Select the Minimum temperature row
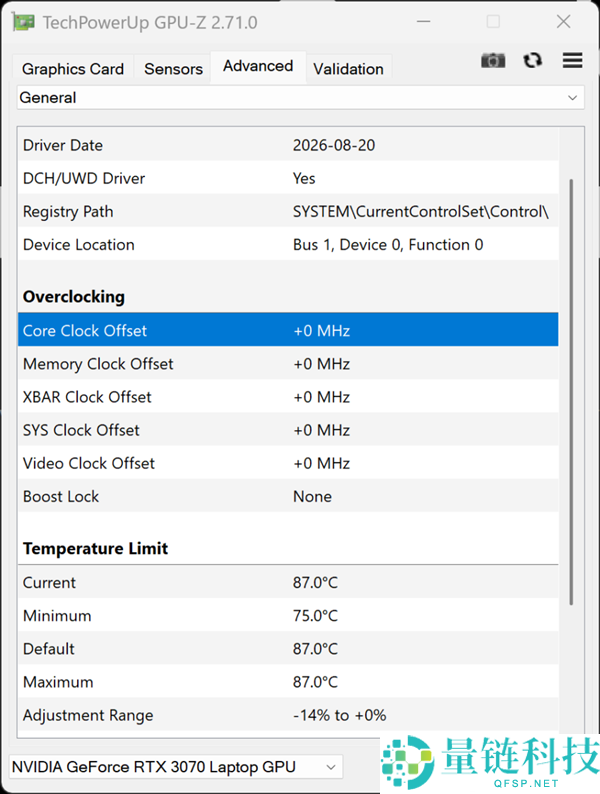Image resolution: width=600 pixels, height=794 pixels. tap(288, 615)
